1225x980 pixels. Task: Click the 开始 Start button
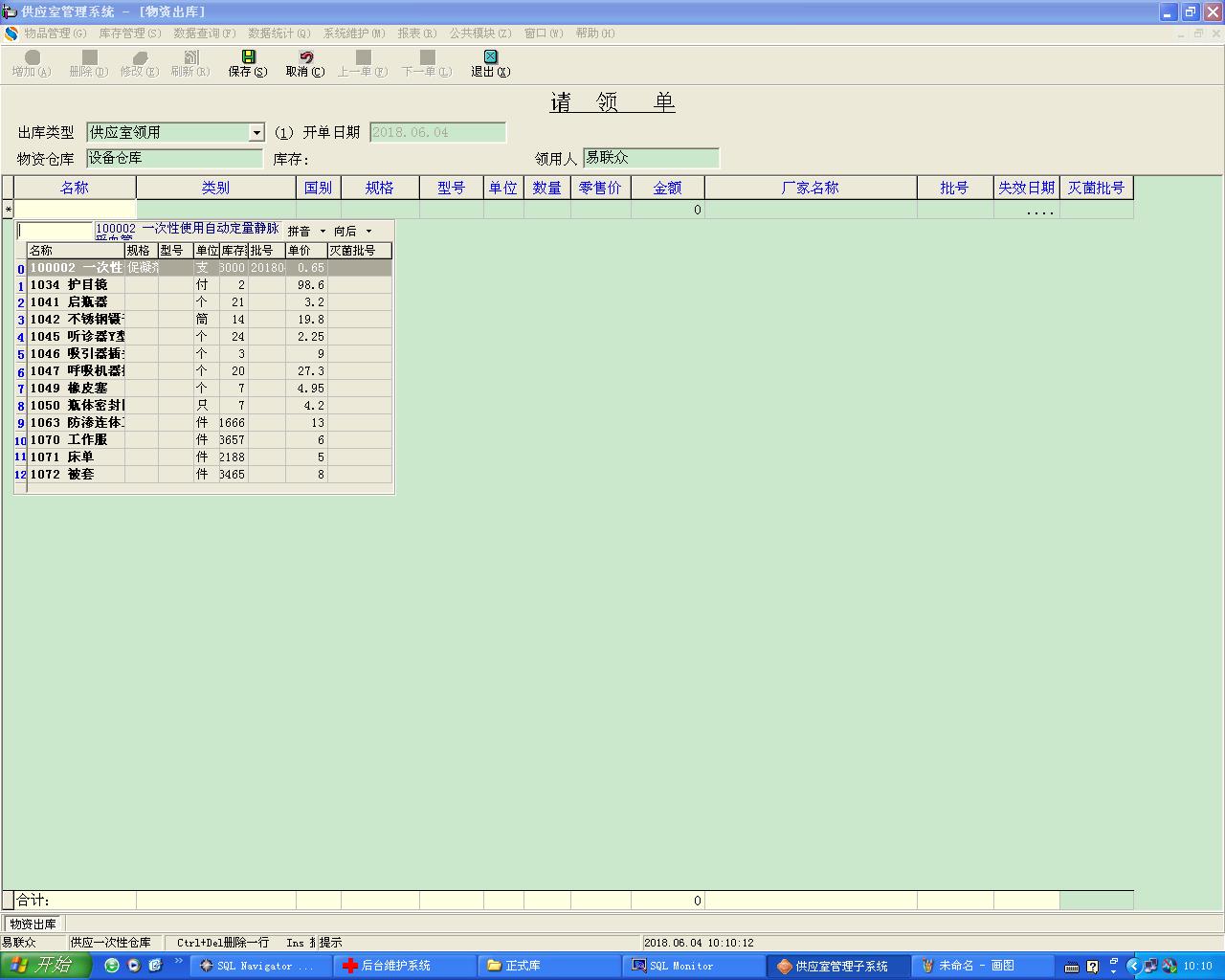tap(45, 966)
